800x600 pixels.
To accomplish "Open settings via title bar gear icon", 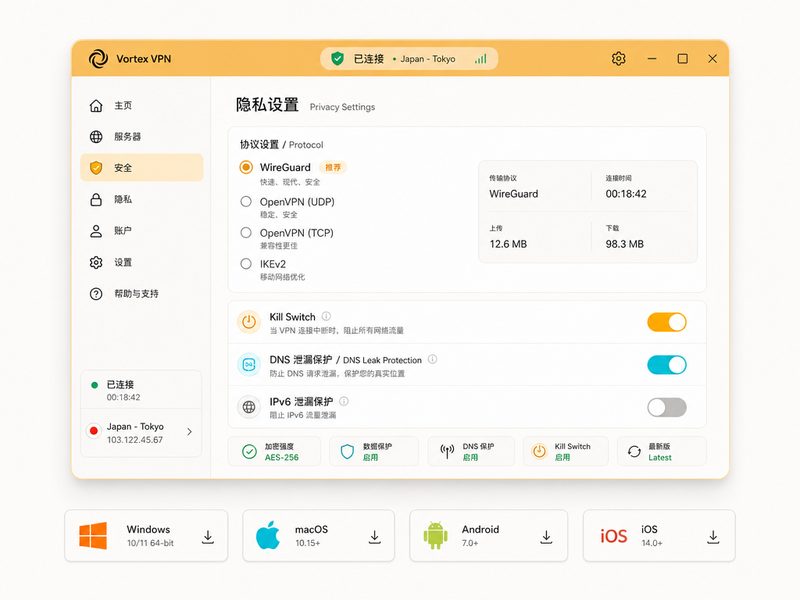I will point(618,59).
